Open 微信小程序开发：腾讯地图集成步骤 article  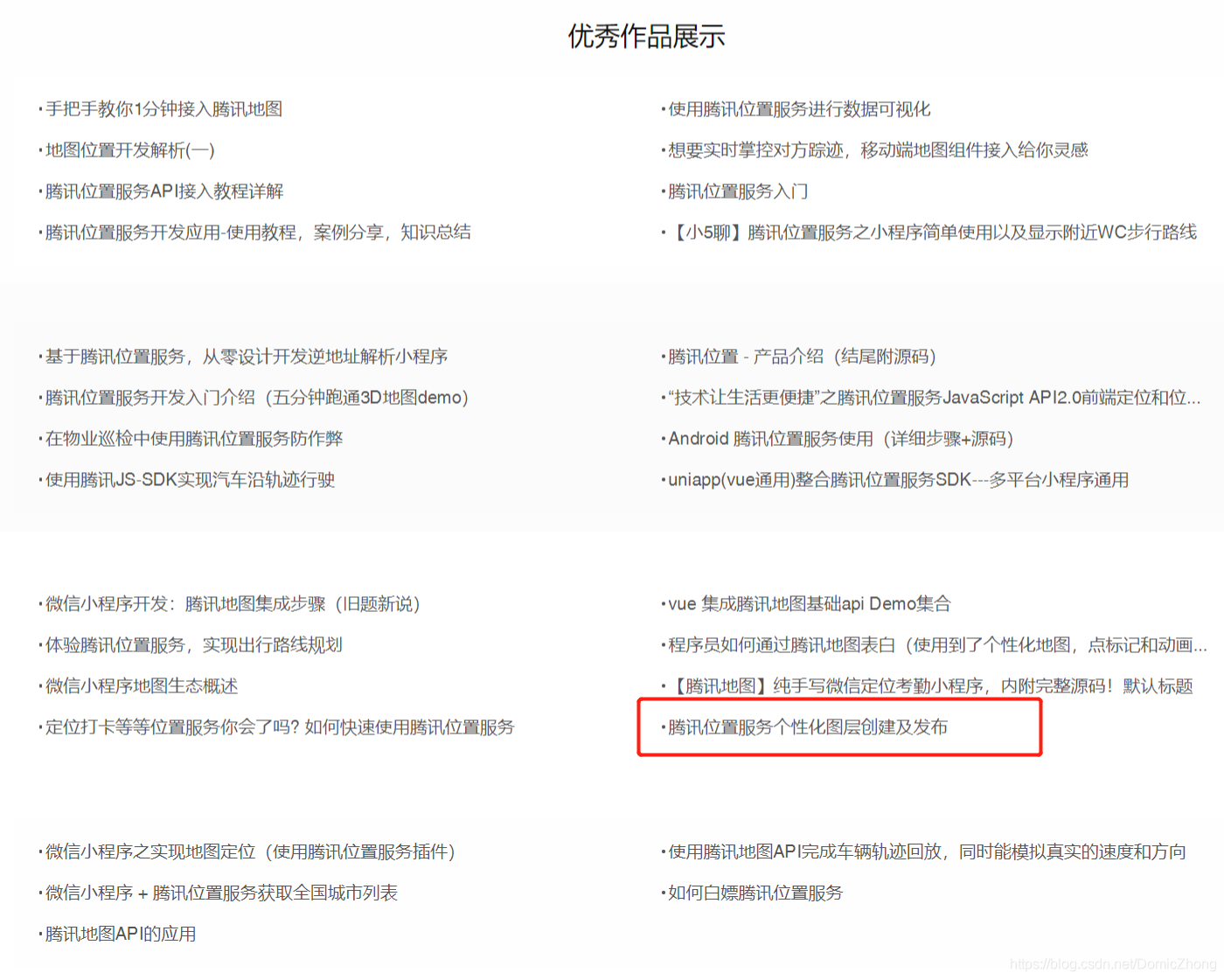coord(233,604)
